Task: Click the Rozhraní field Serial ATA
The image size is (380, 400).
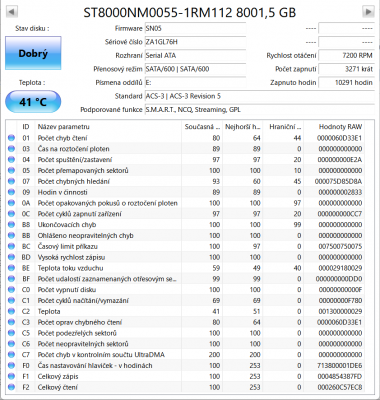Action: click(x=195, y=56)
